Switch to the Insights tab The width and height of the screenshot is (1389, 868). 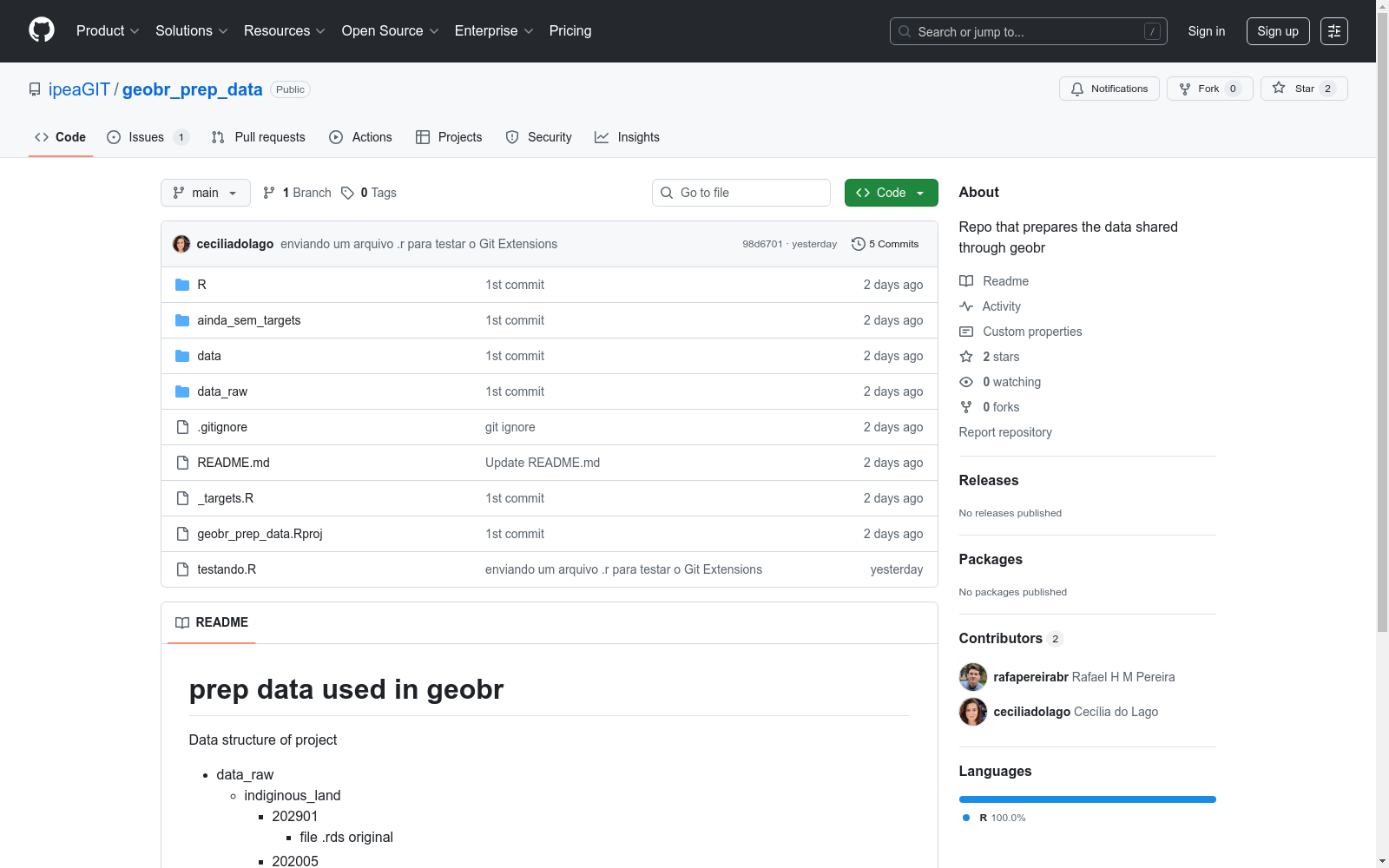pos(628,137)
